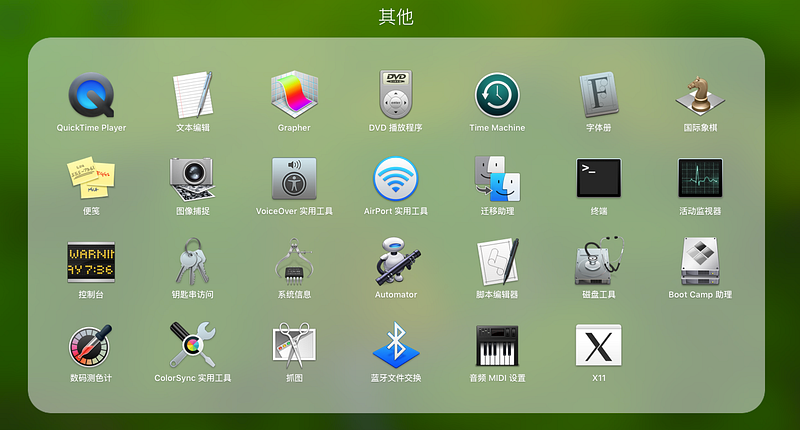Open 活动监视器 Activity Monitor

tap(700, 178)
